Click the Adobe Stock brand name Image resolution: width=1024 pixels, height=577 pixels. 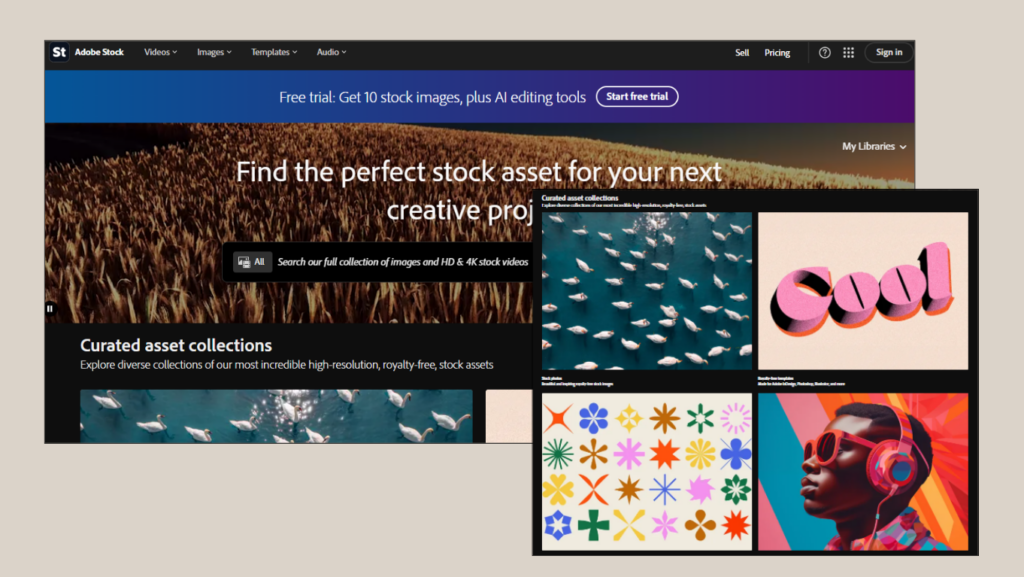pos(99,52)
